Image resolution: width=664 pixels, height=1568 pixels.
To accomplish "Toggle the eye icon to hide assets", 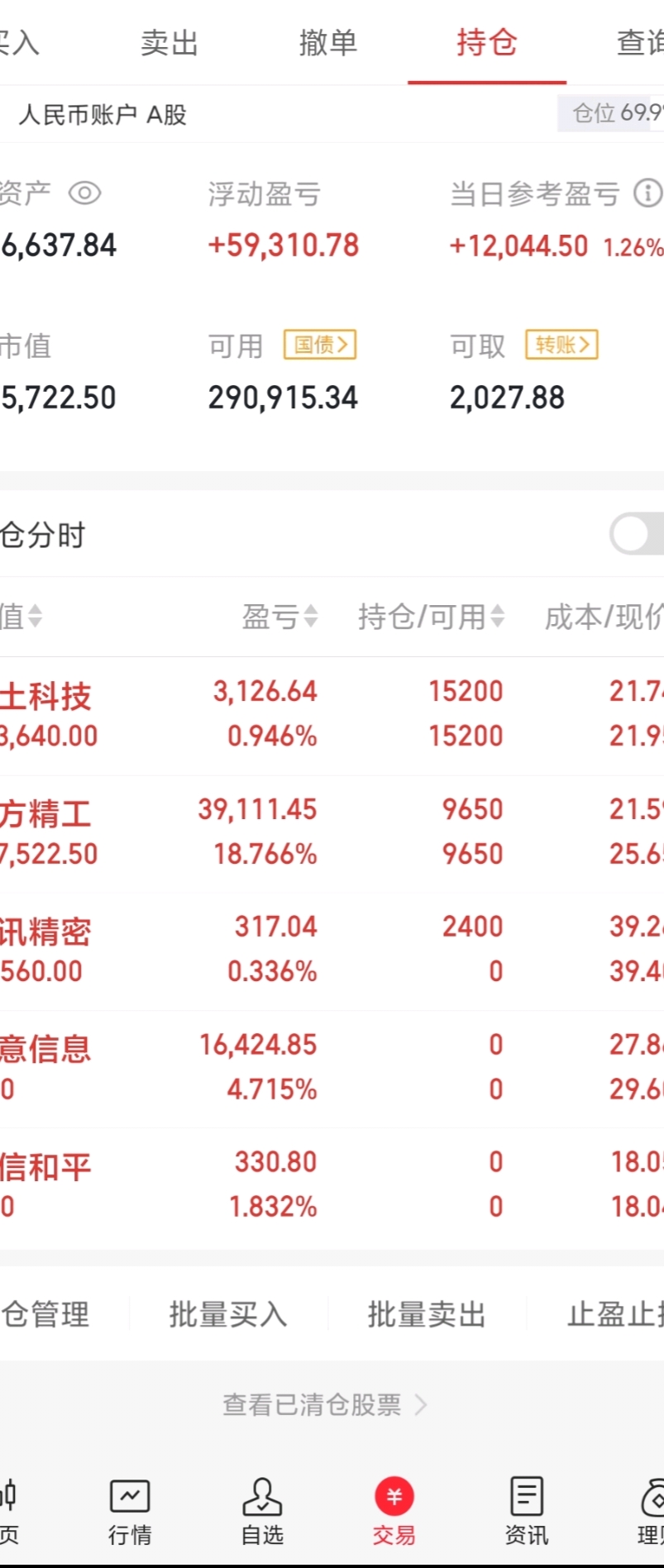I will tap(84, 193).
